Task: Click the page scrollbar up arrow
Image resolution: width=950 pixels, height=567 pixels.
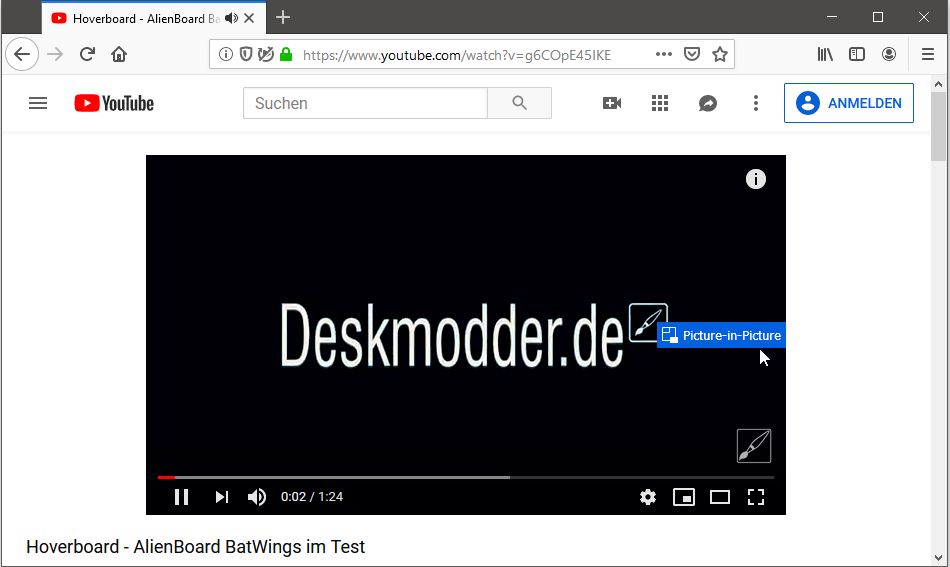Action: click(938, 85)
